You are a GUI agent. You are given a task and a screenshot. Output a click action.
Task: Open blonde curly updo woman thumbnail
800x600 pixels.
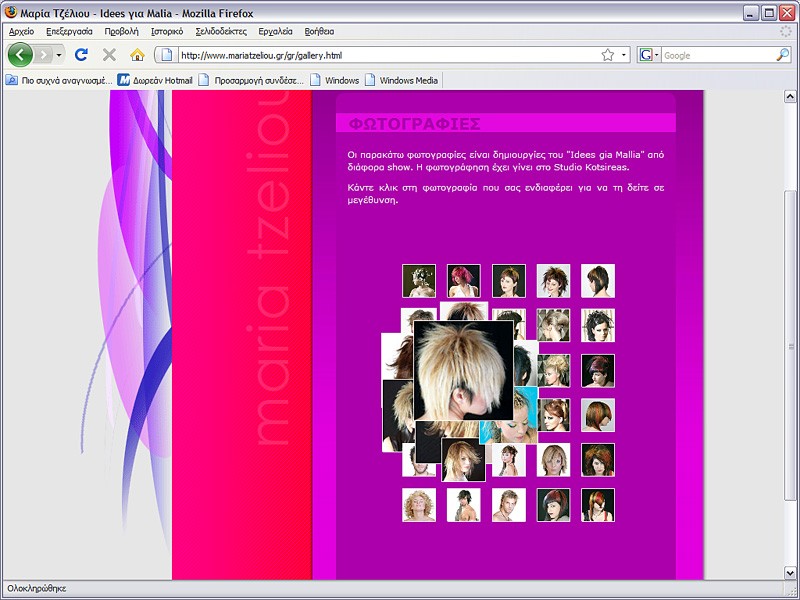[x=554, y=370]
